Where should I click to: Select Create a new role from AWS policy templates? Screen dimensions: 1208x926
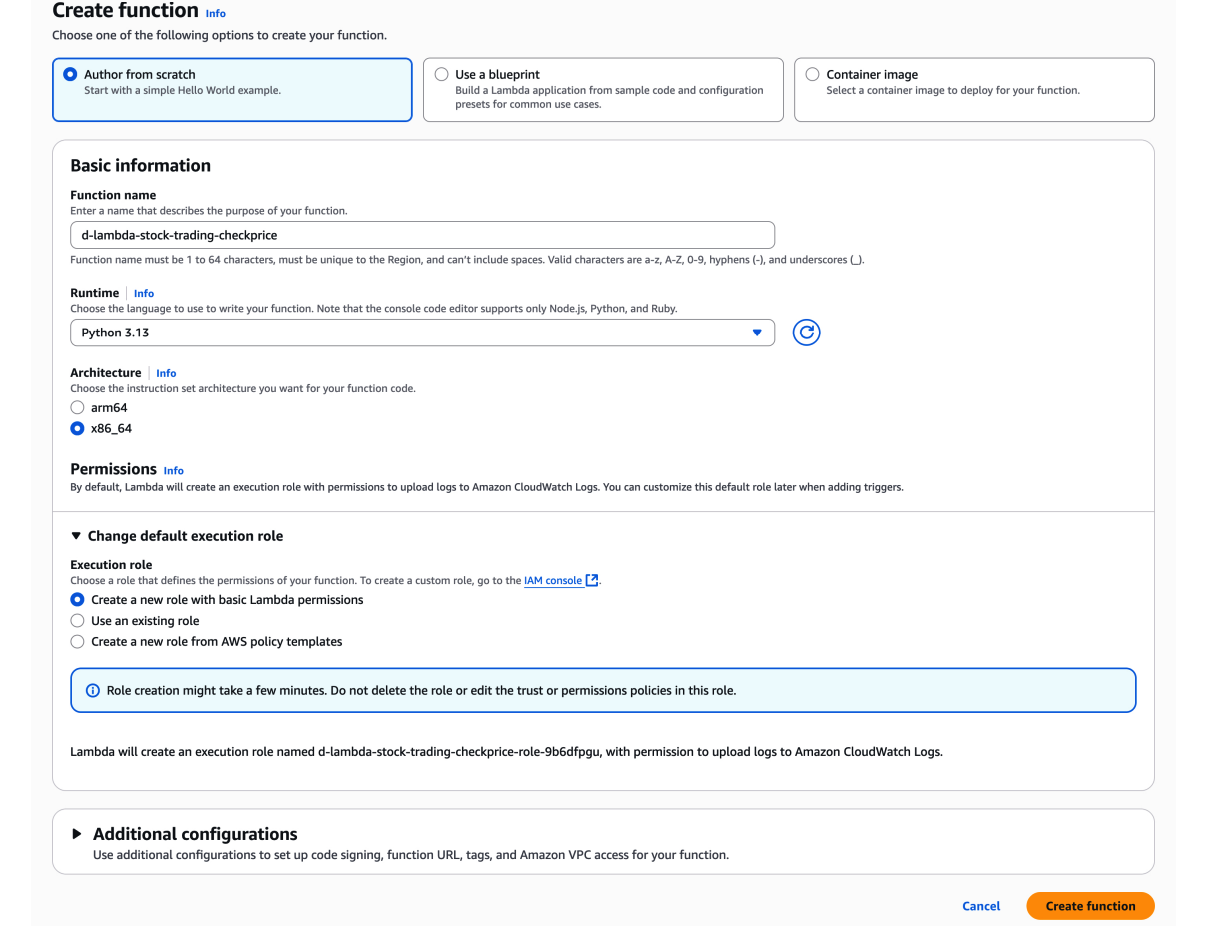click(77, 642)
